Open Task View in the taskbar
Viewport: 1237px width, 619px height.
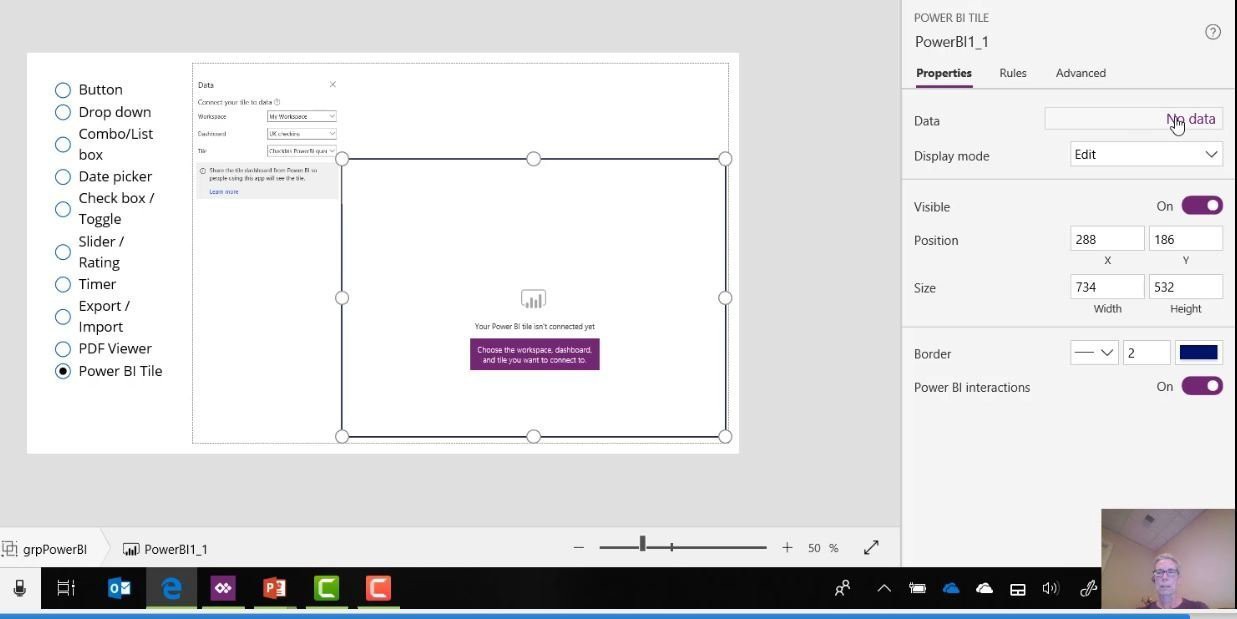pyautogui.click(x=66, y=588)
